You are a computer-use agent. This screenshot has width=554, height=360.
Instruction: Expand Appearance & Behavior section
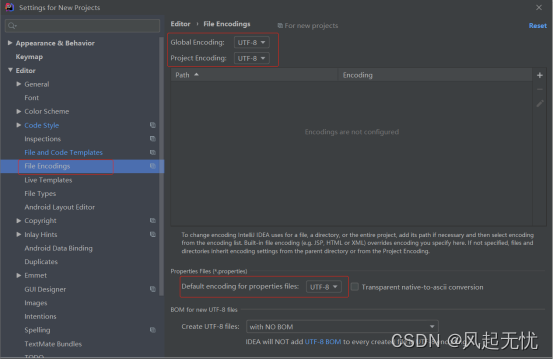pos(10,43)
